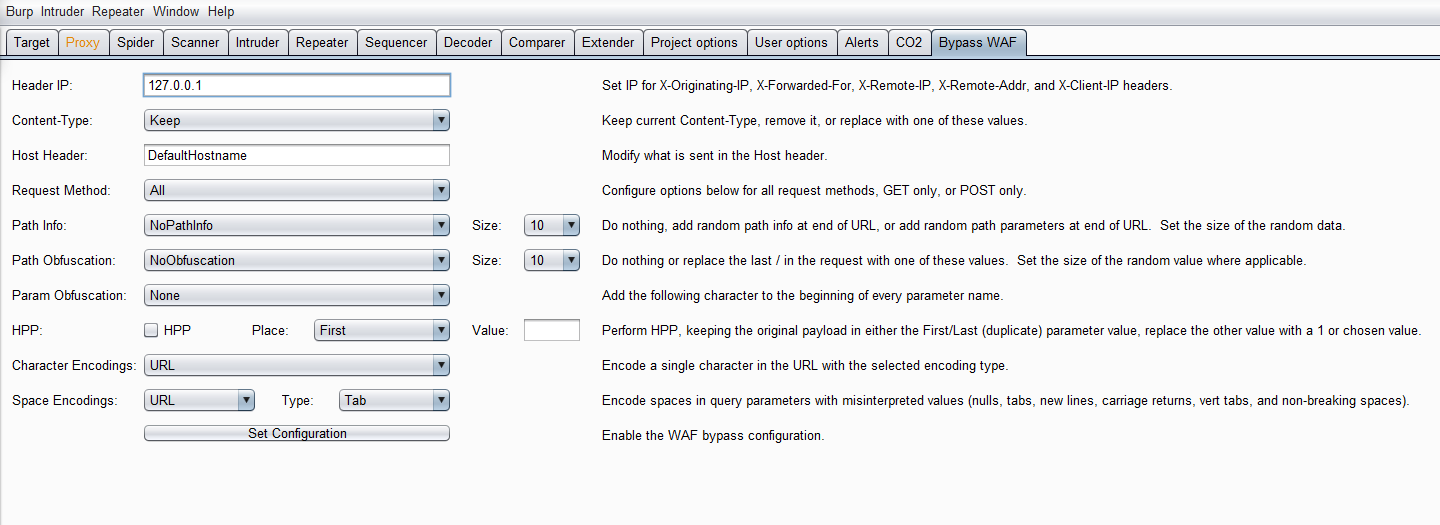This screenshot has height=525, width=1440.
Task: Switch to the Scanner tab
Action: point(195,42)
